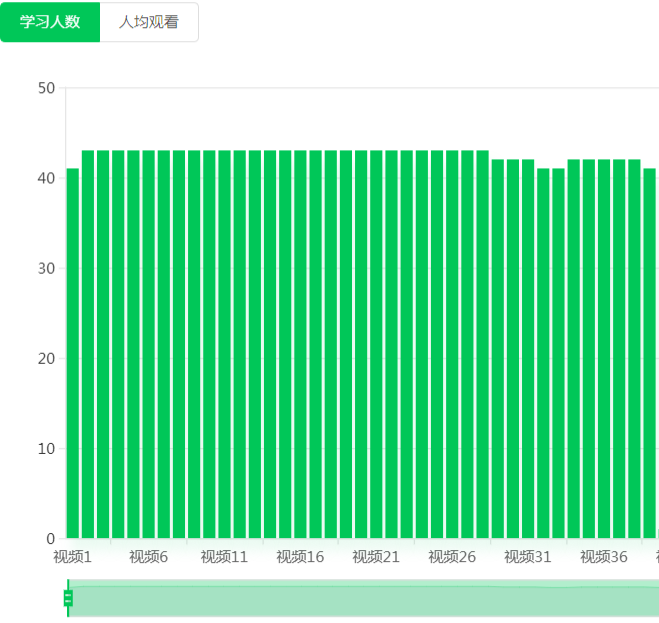Switch to the 学习人数 tab

click(x=50, y=22)
